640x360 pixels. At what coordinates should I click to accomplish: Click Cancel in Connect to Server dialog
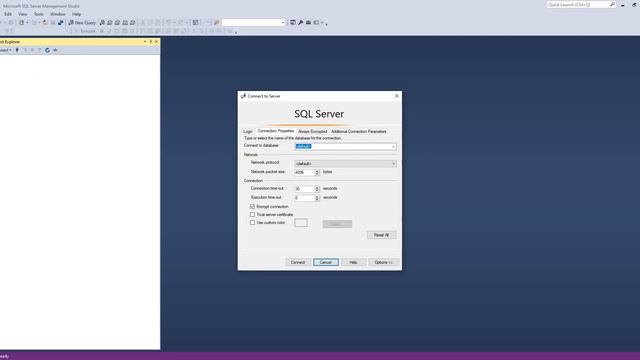pyautogui.click(x=326, y=262)
